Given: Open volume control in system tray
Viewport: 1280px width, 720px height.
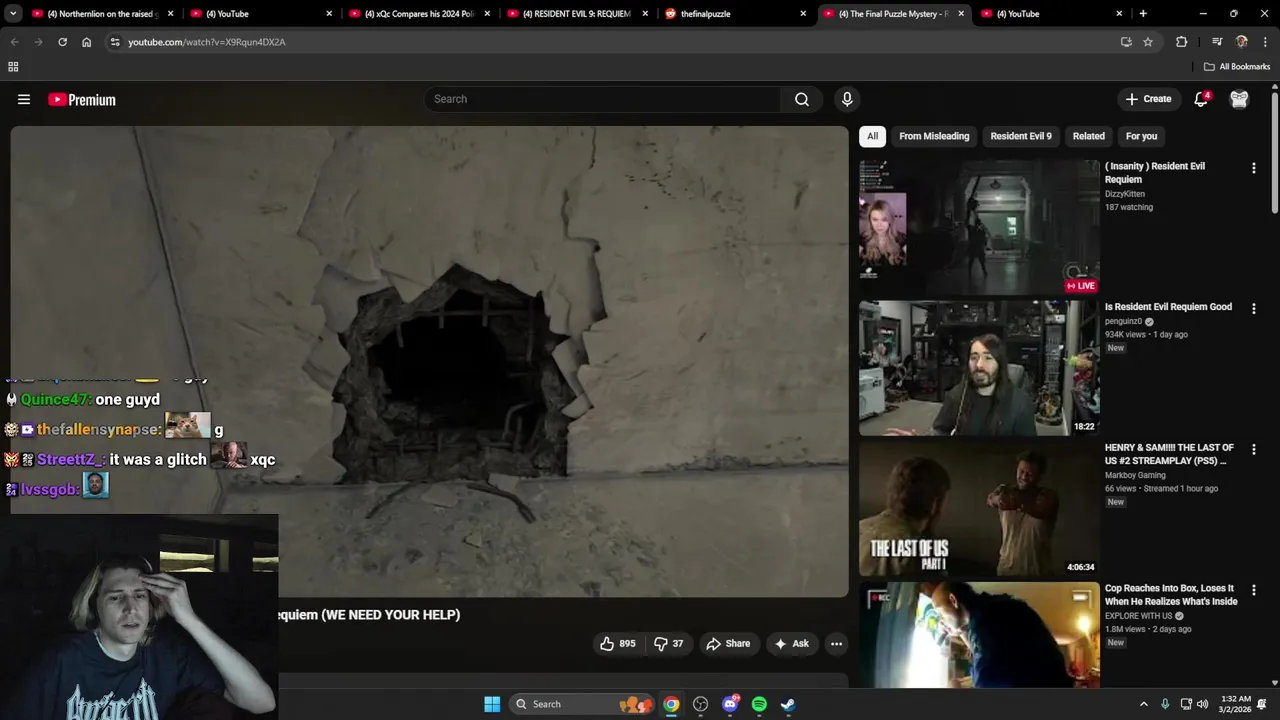Looking at the screenshot, I should 1202,704.
